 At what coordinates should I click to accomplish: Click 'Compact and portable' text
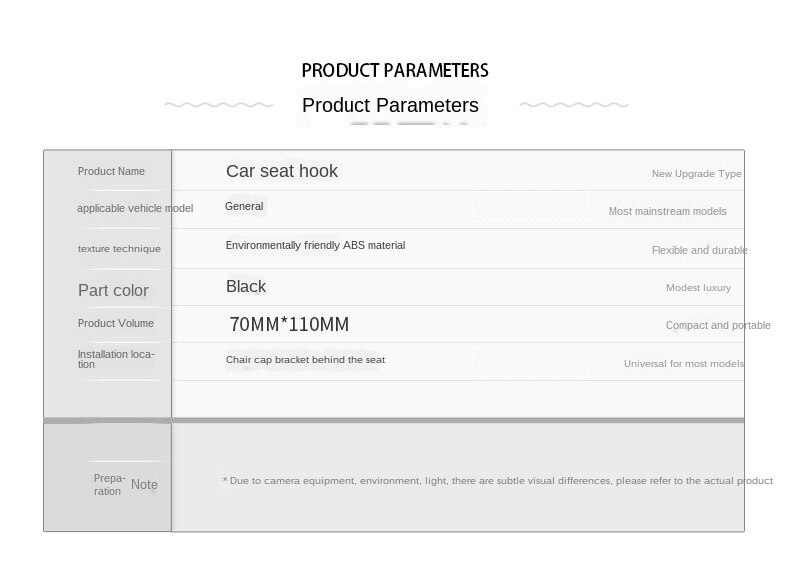click(x=718, y=326)
